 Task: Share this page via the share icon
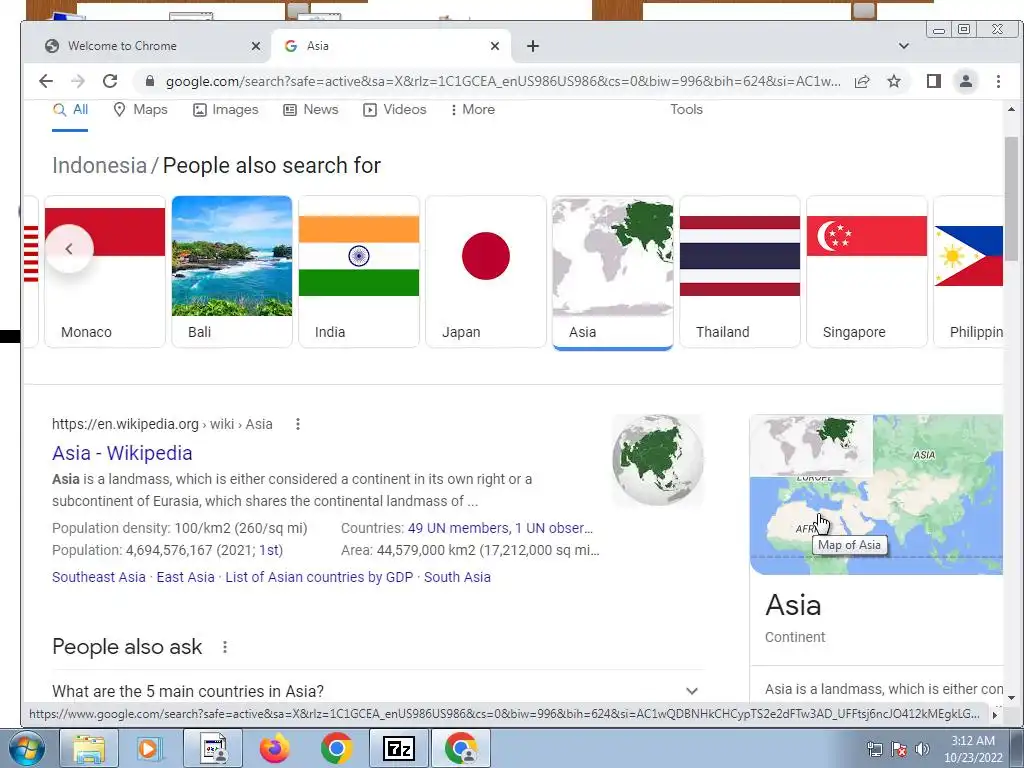coord(862,81)
